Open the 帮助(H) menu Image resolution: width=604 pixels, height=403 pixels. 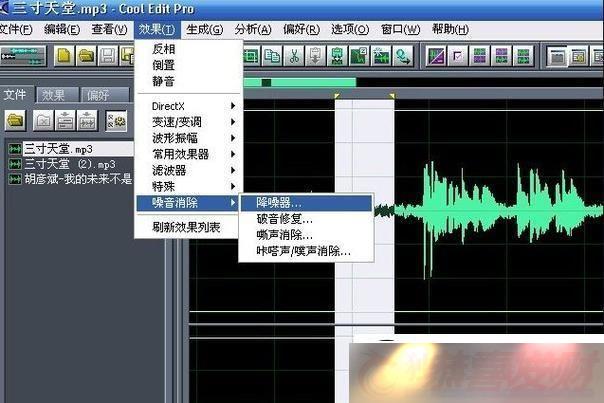[450, 29]
